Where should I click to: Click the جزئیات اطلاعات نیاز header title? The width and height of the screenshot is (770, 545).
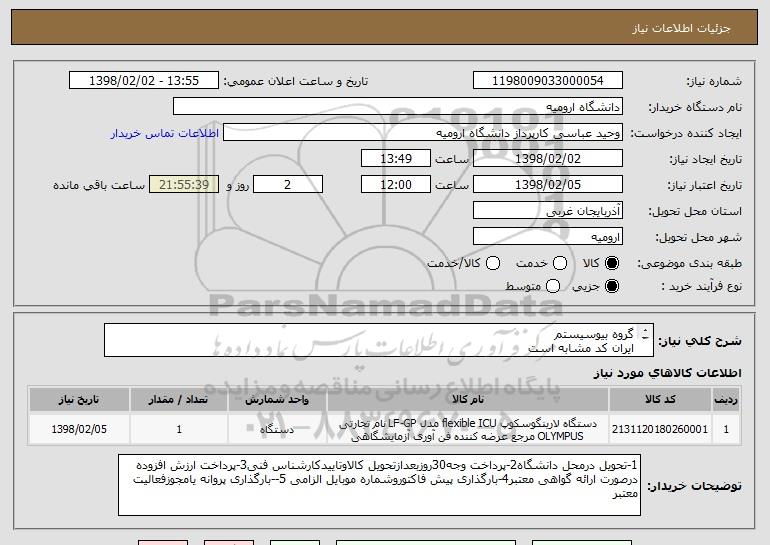tap(681, 28)
